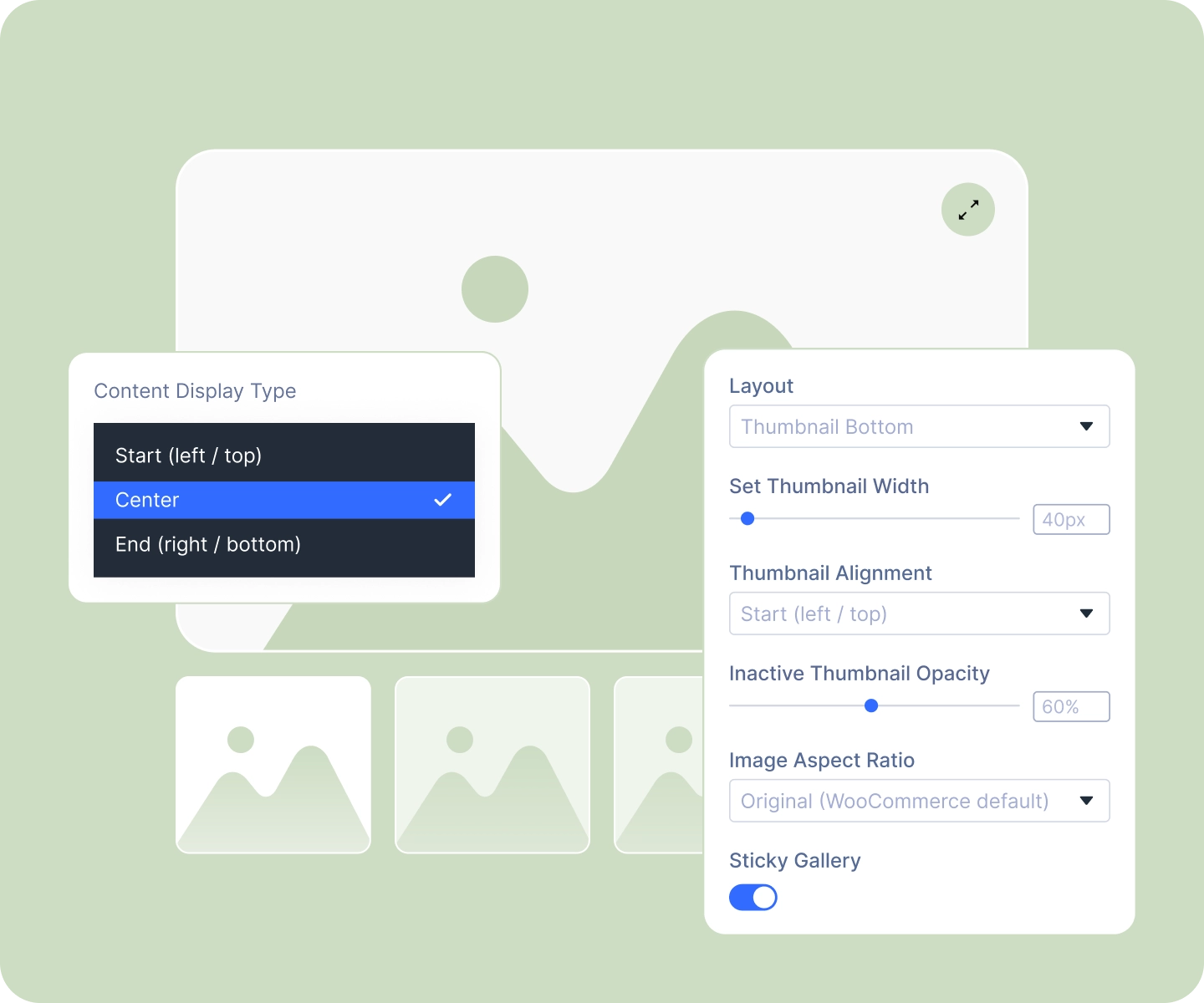1204x1003 pixels.
Task: Click the Inactive Thumbnail Opacity label
Action: pyautogui.click(x=860, y=674)
